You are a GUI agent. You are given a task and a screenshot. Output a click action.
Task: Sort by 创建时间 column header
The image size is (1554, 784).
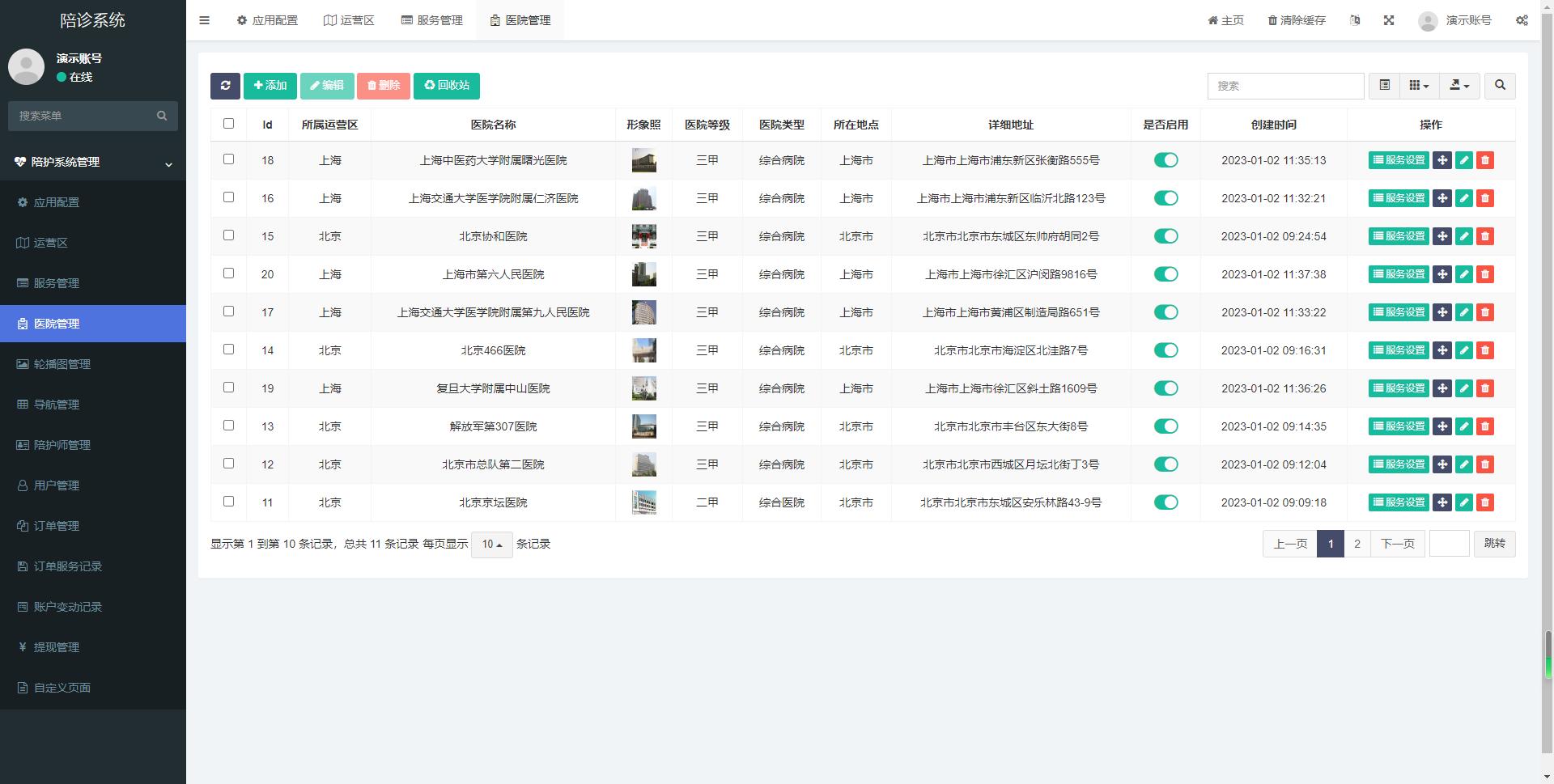[1273, 125]
